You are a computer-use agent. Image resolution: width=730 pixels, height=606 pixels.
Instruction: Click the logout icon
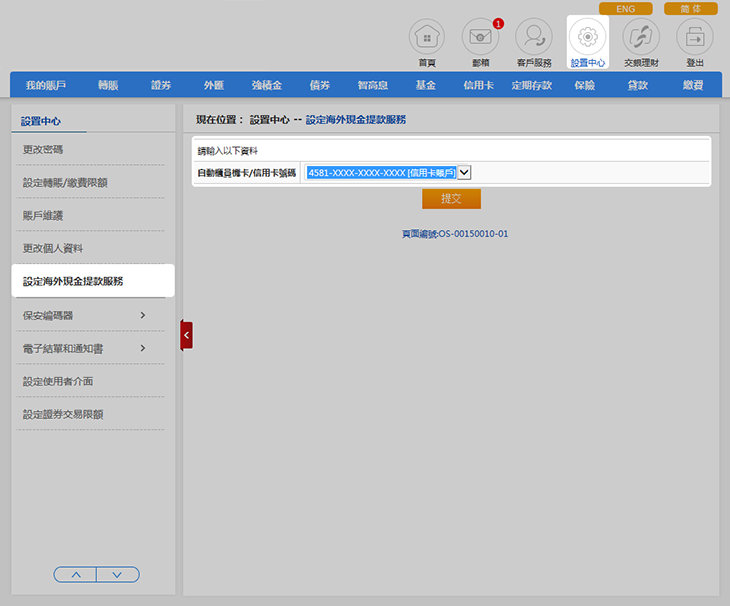point(694,38)
